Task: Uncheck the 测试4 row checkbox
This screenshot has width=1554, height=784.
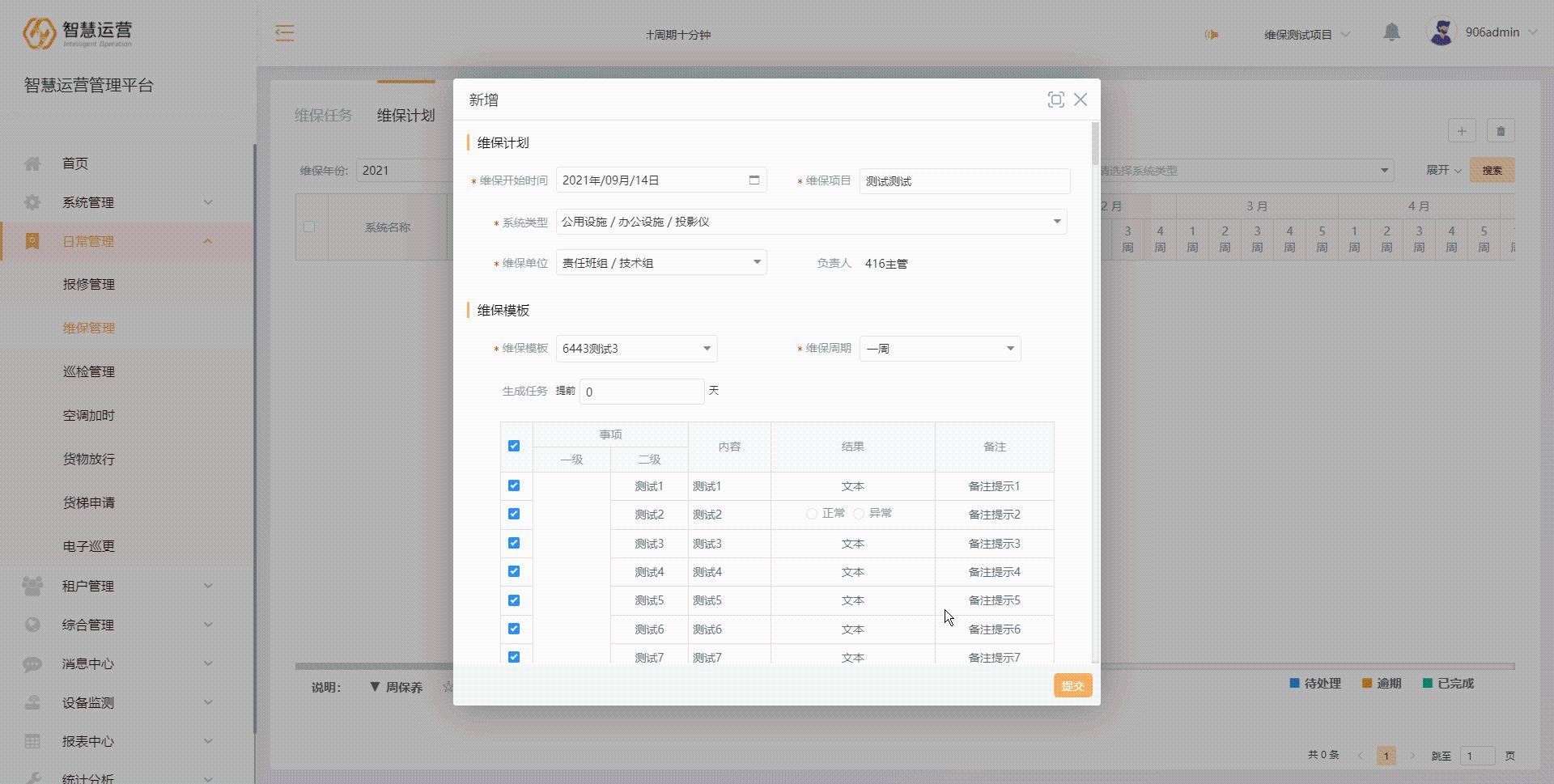Action: click(514, 571)
